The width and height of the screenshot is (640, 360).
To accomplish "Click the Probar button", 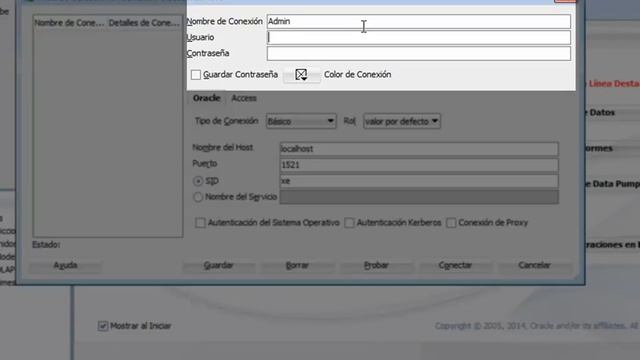I will point(376,265).
